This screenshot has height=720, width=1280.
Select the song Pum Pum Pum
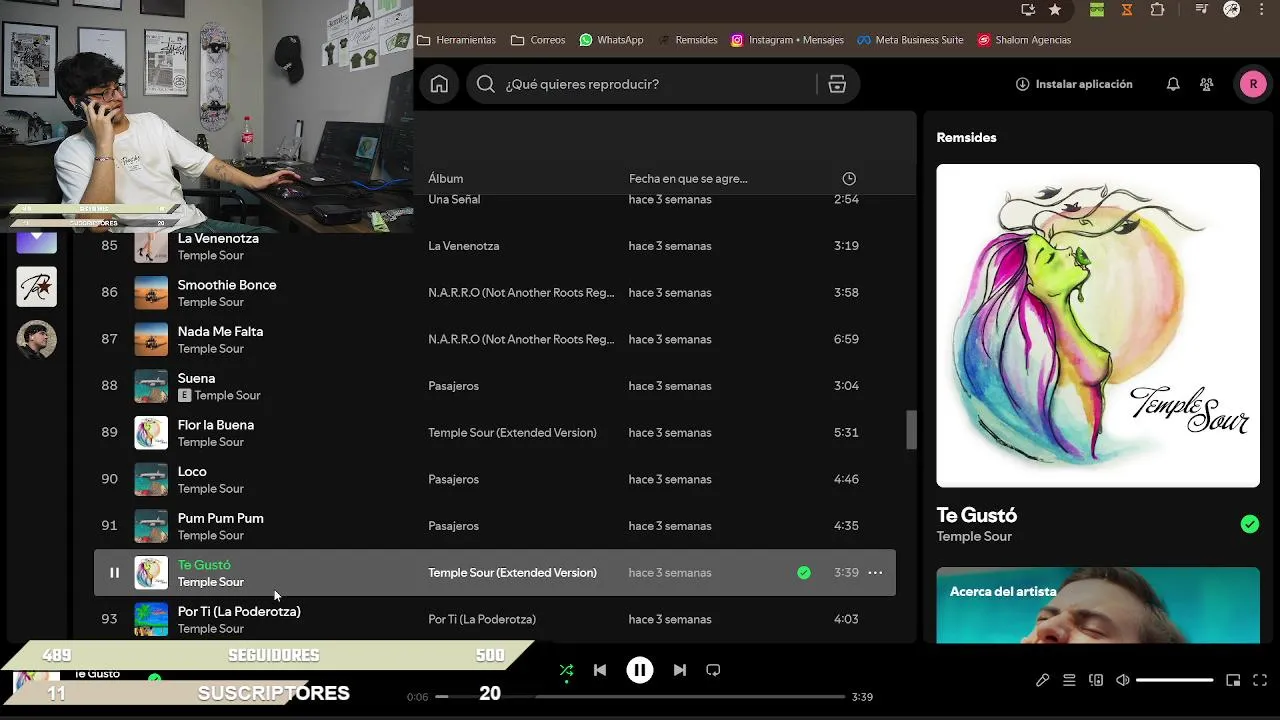tap(221, 518)
